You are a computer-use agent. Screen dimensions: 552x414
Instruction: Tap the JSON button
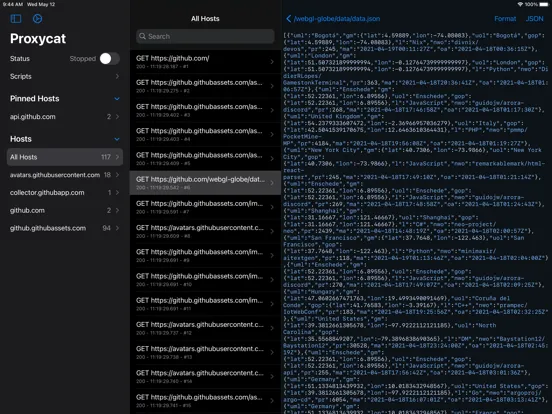click(534, 19)
